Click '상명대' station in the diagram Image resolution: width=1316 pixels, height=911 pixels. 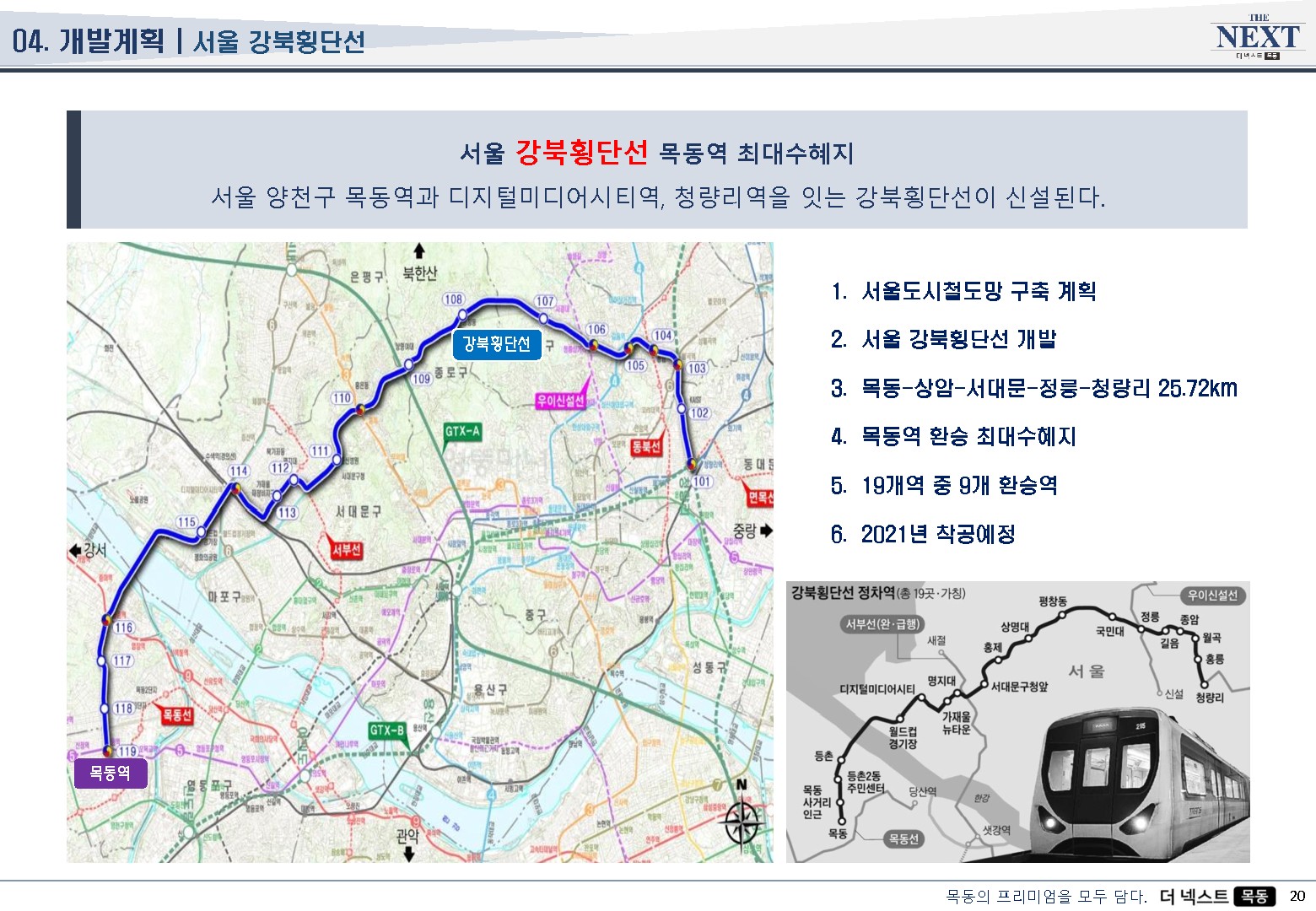coord(1015,627)
